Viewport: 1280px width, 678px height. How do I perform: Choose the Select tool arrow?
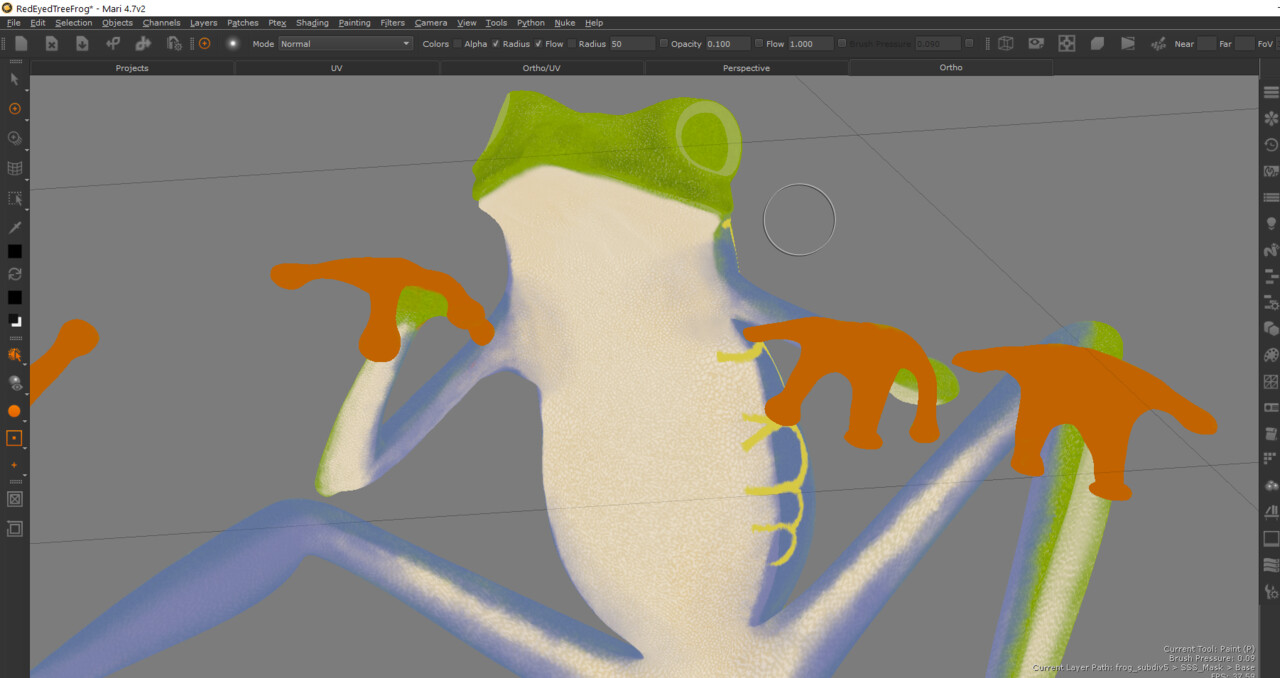tap(15, 79)
